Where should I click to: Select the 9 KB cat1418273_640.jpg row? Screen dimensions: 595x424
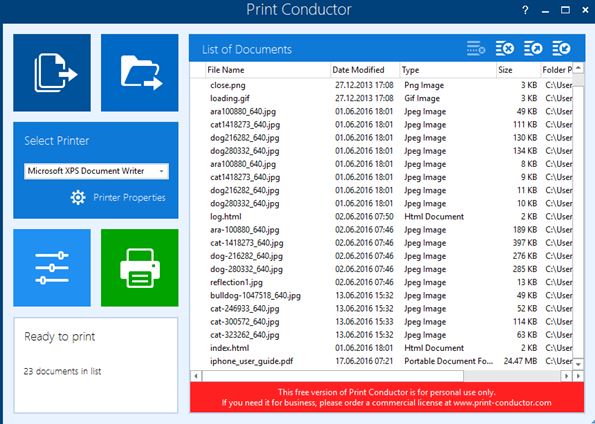381,177
